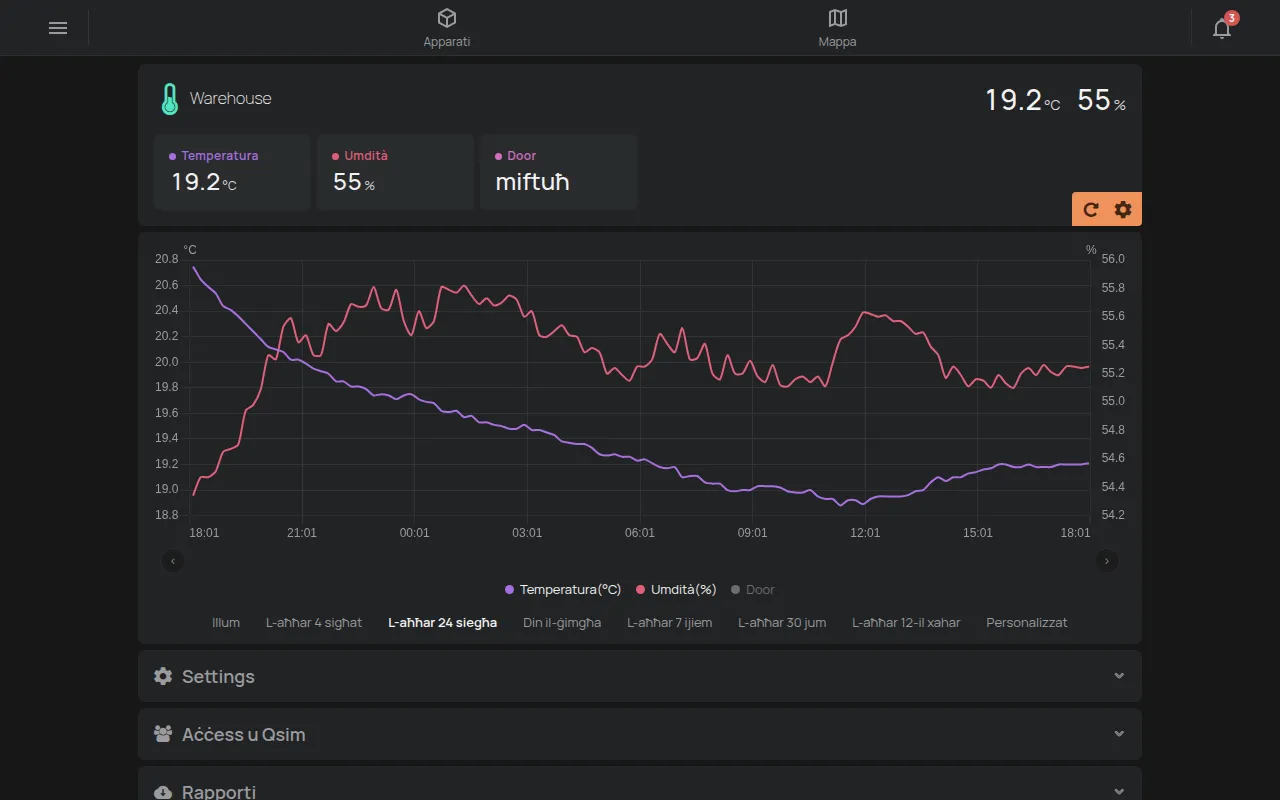Open the Mappa map icon

[838, 18]
